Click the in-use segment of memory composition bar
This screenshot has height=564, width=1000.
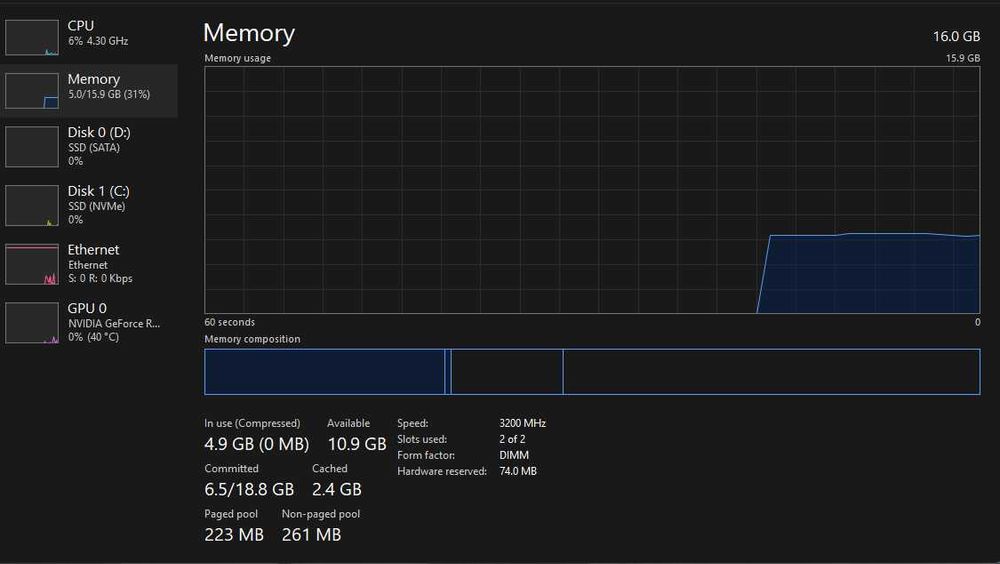(x=325, y=371)
